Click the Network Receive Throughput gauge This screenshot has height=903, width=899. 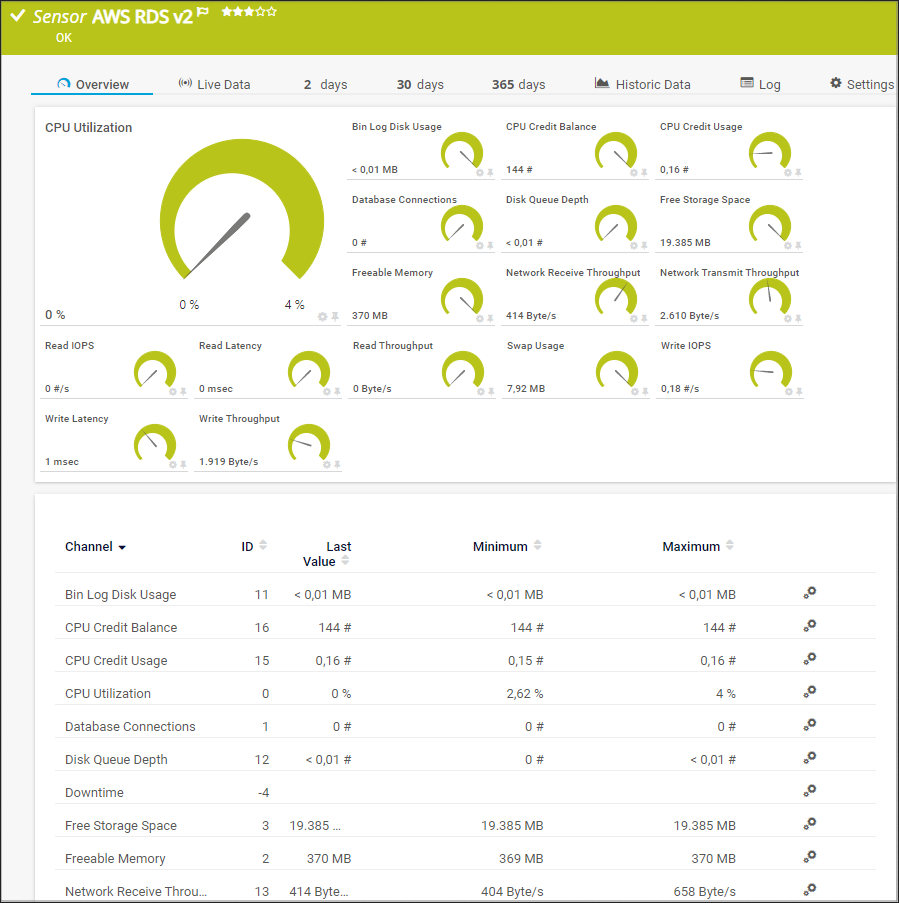coord(615,296)
